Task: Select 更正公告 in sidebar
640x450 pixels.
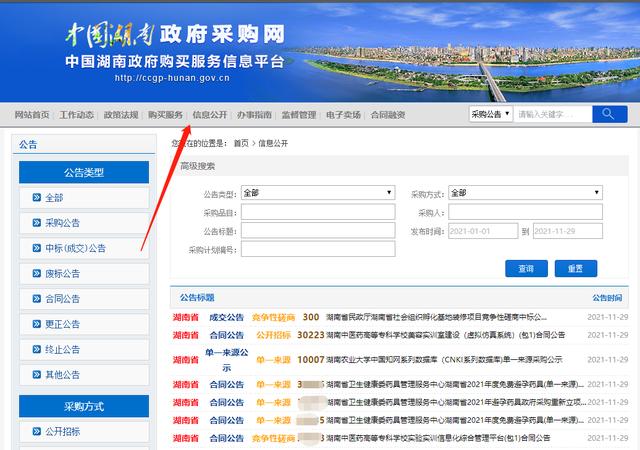Action: [84, 324]
